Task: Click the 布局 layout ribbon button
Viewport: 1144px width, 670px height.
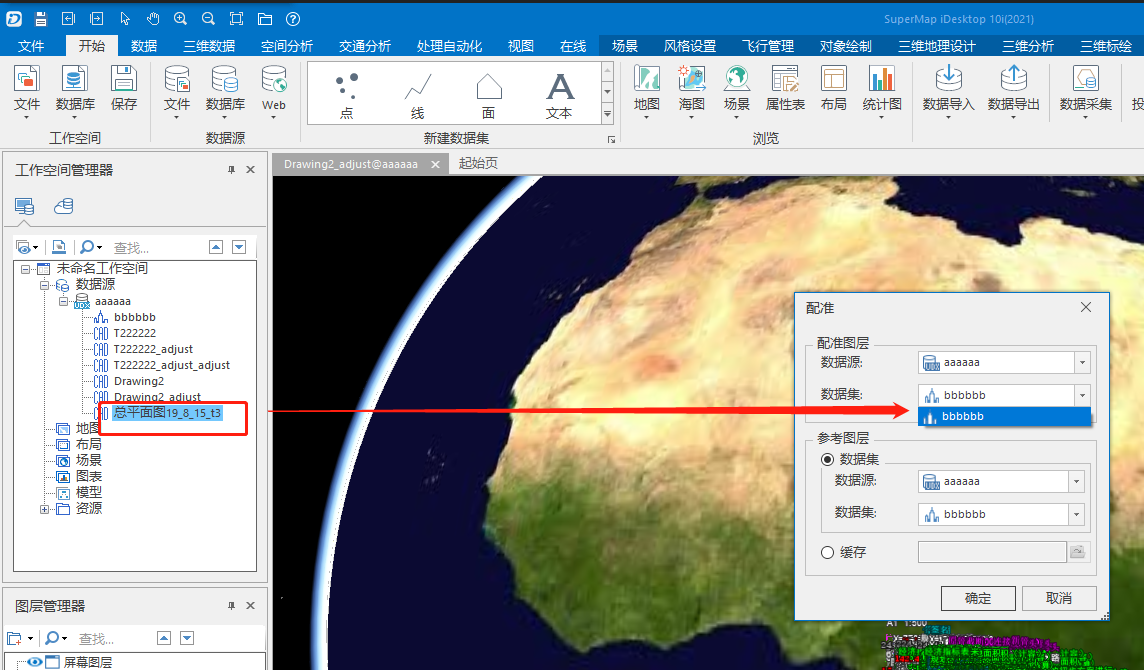Action: coord(833,89)
